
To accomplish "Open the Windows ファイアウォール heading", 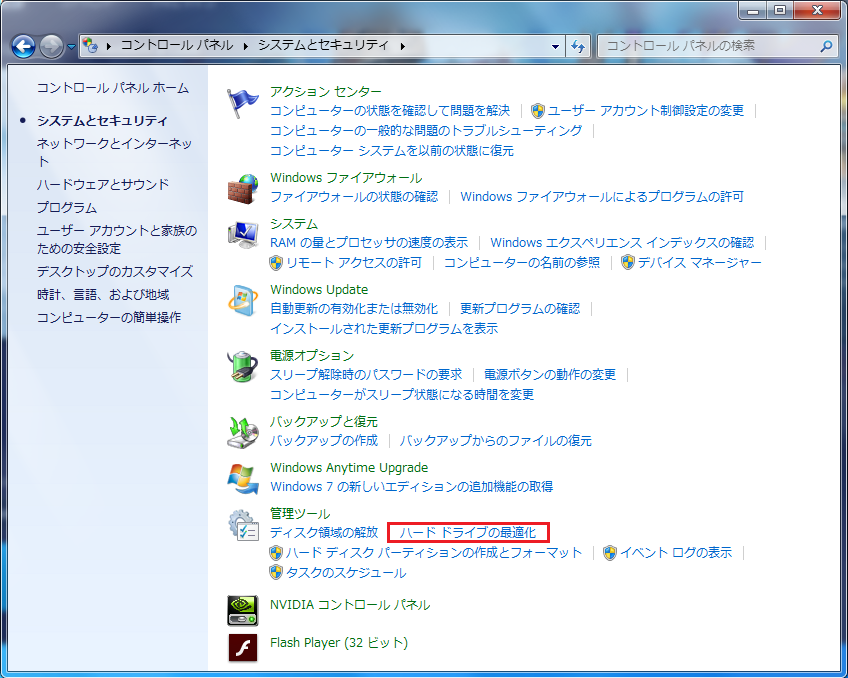I will point(346,178).
